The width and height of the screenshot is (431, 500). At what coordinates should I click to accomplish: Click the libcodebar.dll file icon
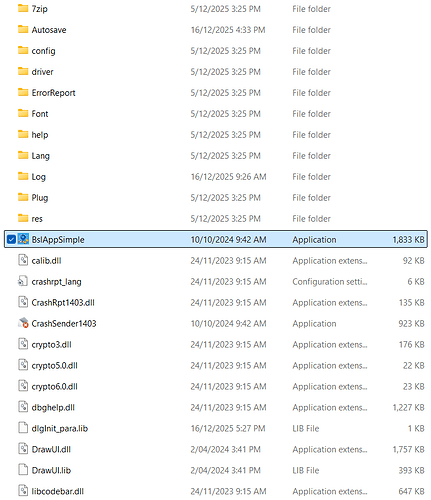[23, 491]
